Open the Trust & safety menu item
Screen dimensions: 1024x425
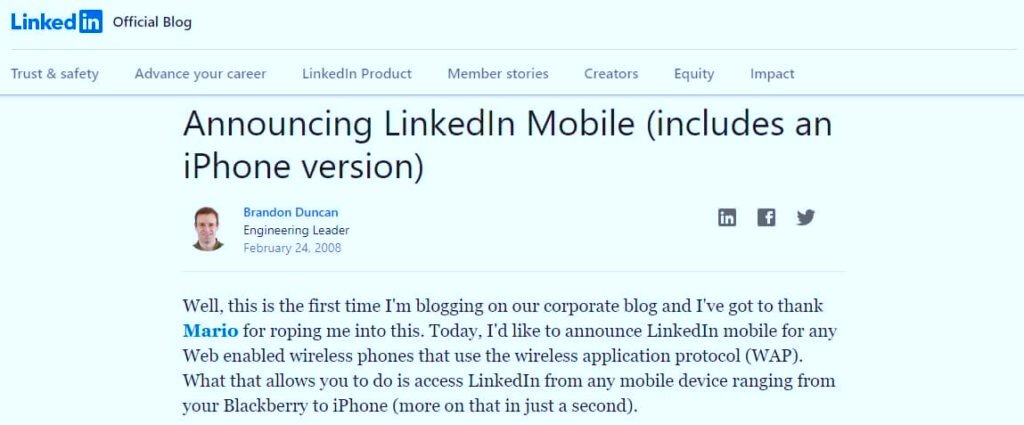pos(55,74)
